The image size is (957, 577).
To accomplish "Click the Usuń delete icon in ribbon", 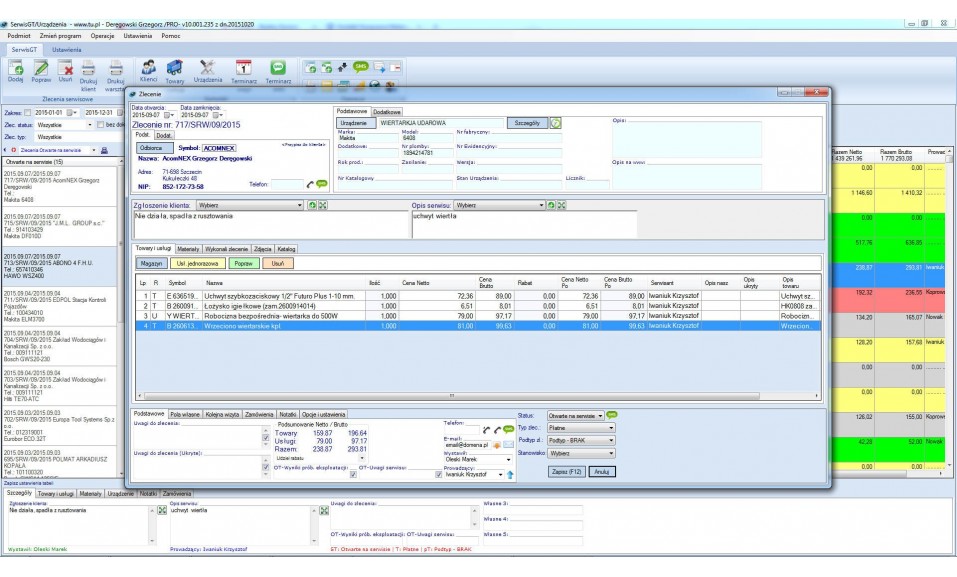I will click(65, 68).
